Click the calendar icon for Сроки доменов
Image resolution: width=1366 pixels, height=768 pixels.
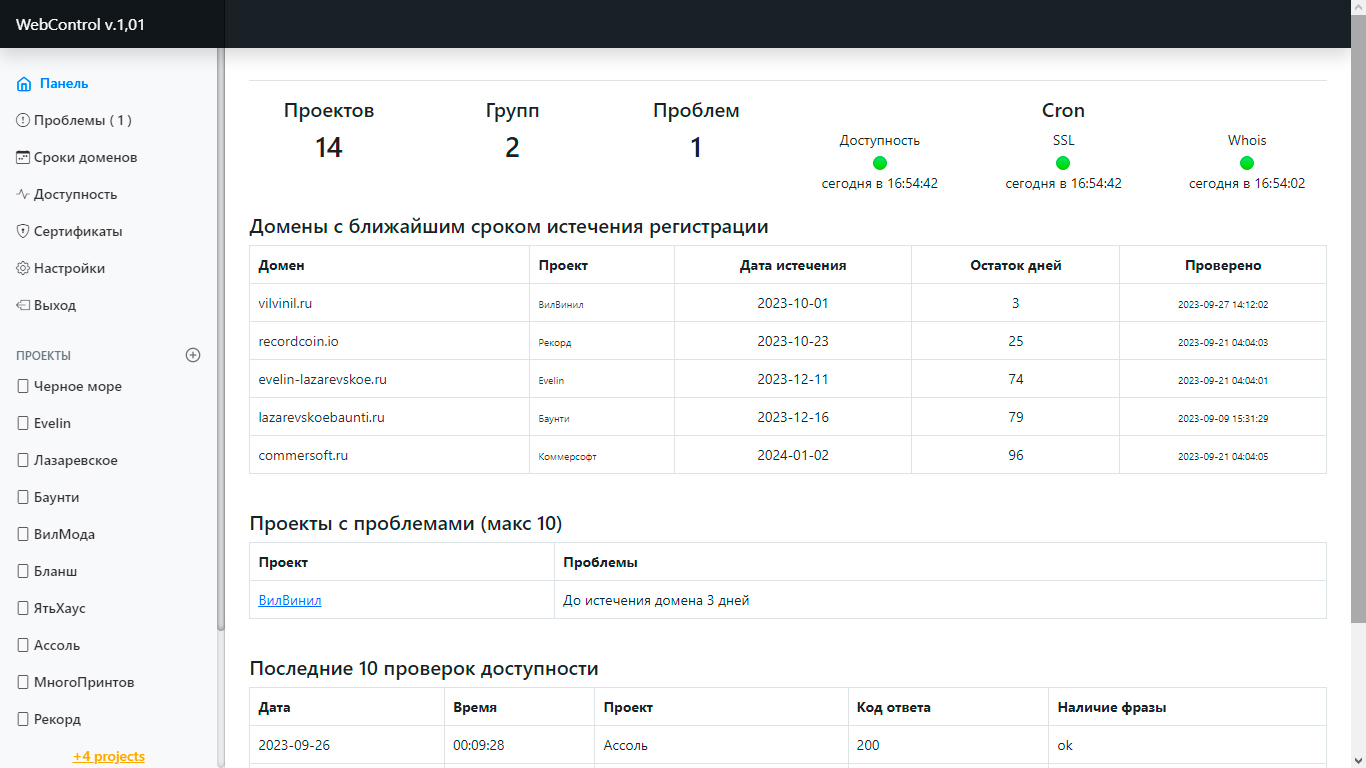[23, 157]
